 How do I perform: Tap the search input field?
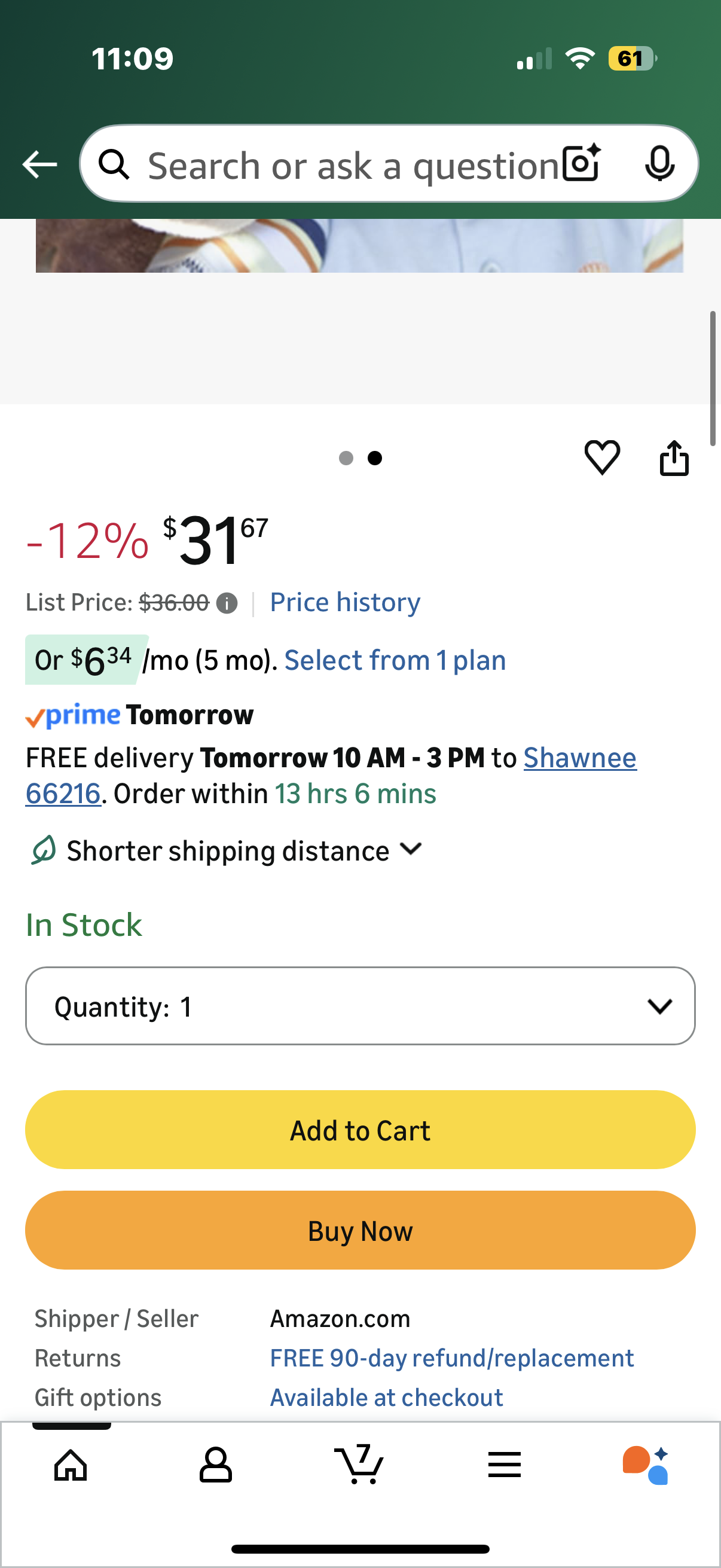[x=353, y=164]
